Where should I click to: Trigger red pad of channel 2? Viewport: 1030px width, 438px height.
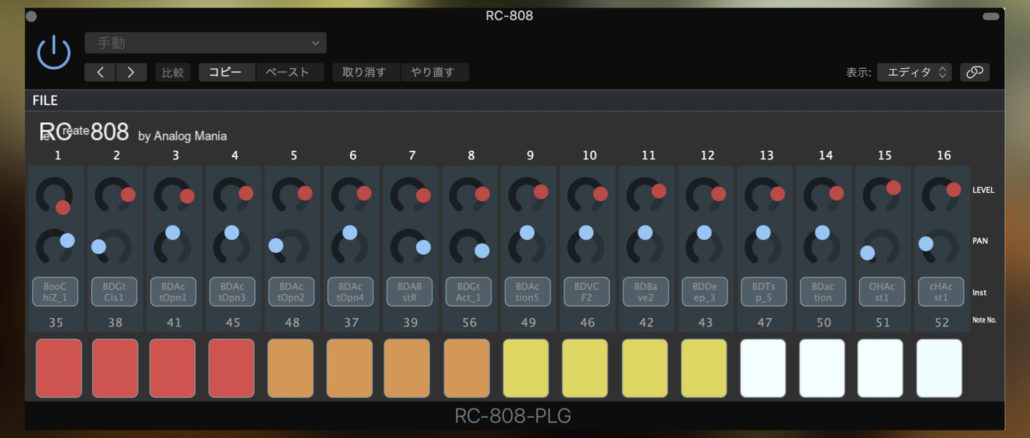tap(116, 368)
